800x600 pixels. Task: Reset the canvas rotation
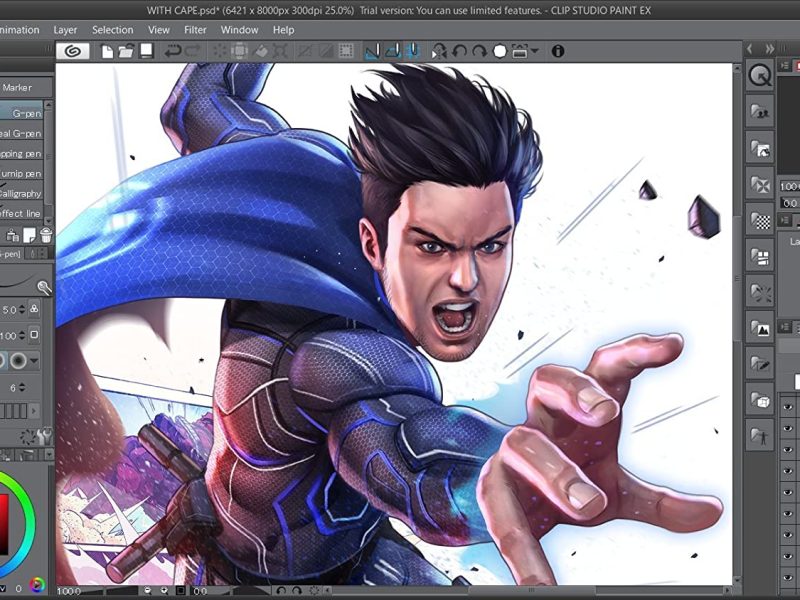(500, 51)
